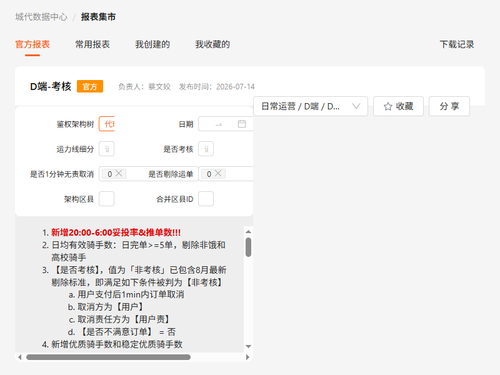Click the star icon in 收藏
Screen dimensions: 500x375
pos(388,106)
